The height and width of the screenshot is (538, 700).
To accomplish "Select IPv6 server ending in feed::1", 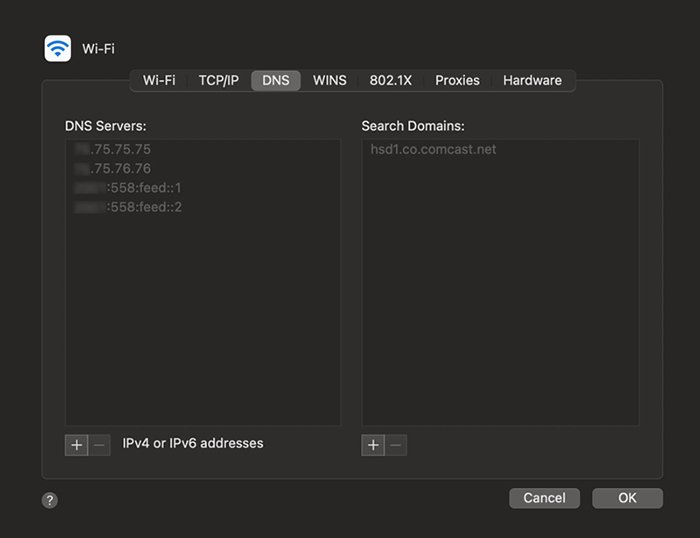I will 128,188.
